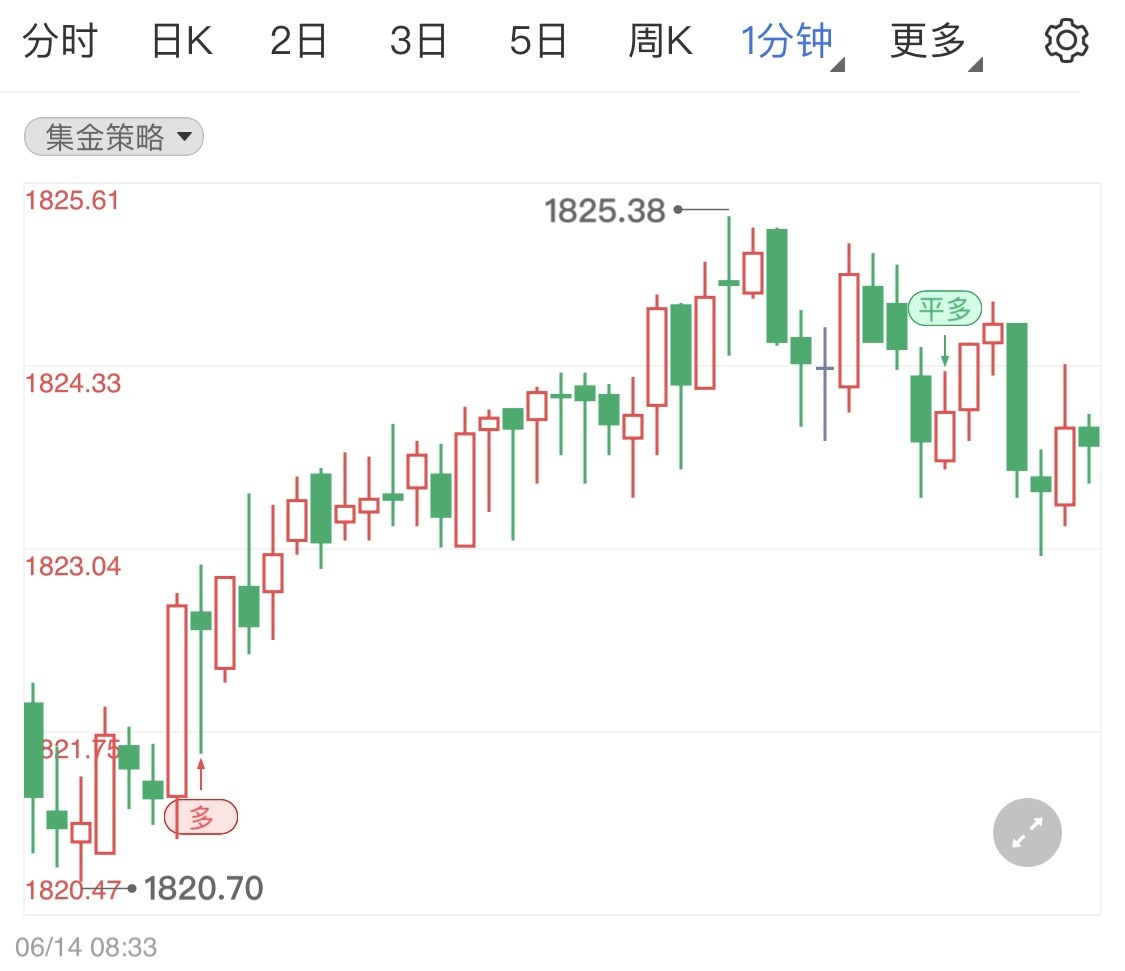Switch to the 2日 tab

pyautogui.click(x=298, y=41)
